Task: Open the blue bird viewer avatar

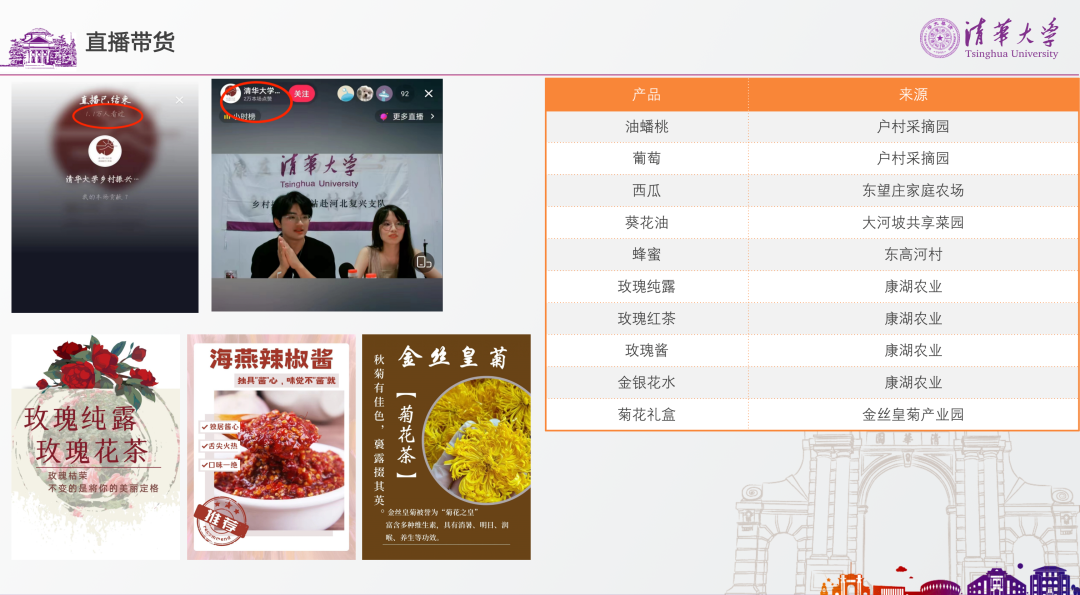Action: point(346,94)
